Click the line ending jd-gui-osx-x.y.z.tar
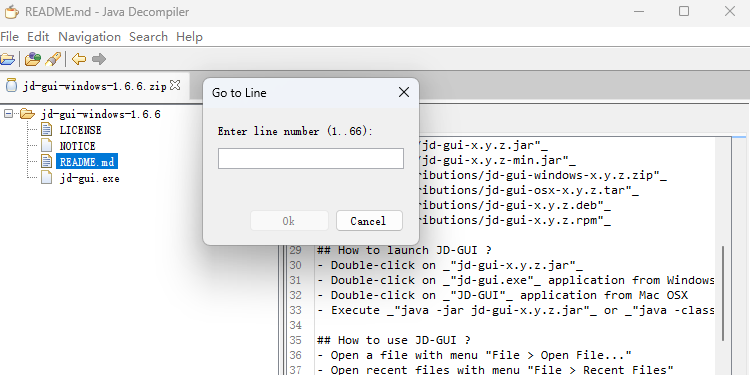The image size is (750, 375). pos(529,190)
